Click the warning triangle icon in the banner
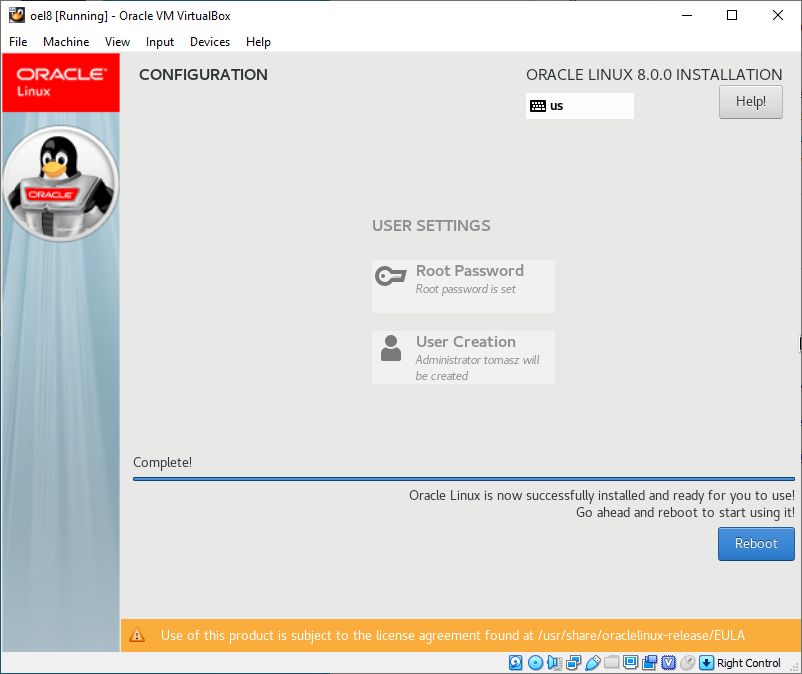 pos(137,636)
